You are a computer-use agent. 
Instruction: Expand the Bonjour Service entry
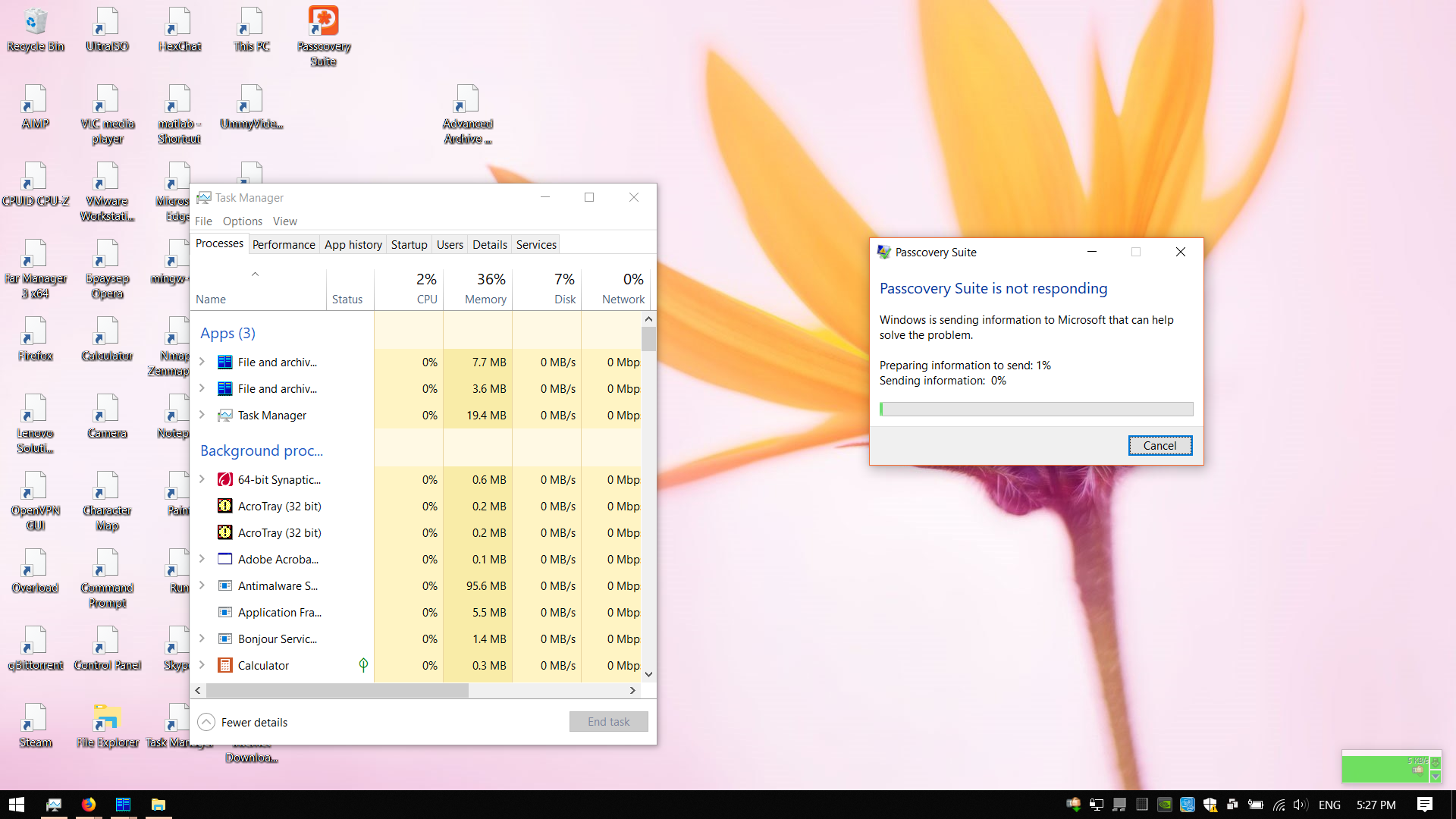coord(202,639)
